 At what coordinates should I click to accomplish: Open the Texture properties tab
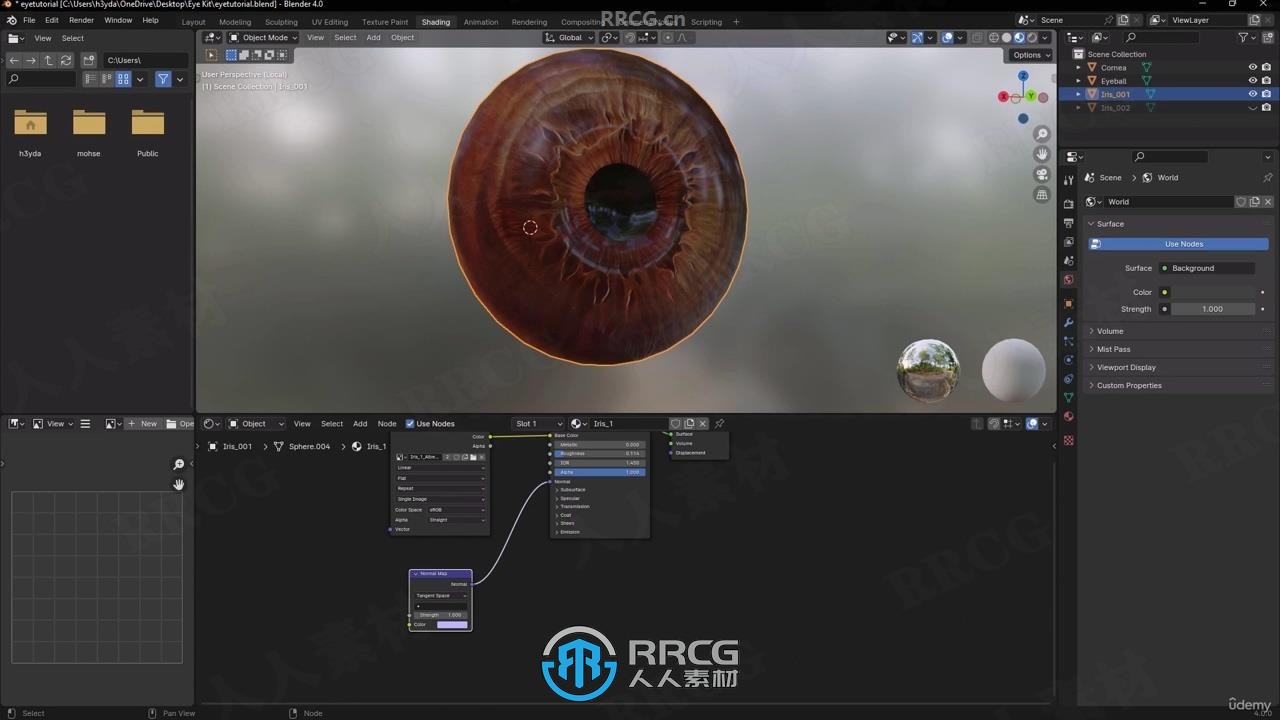click(x=1068, y=440)
